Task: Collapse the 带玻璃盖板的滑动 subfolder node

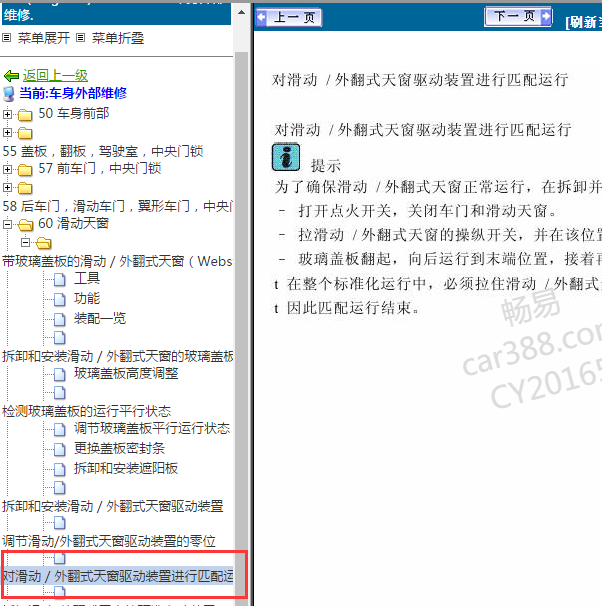Action: [26, 242]
